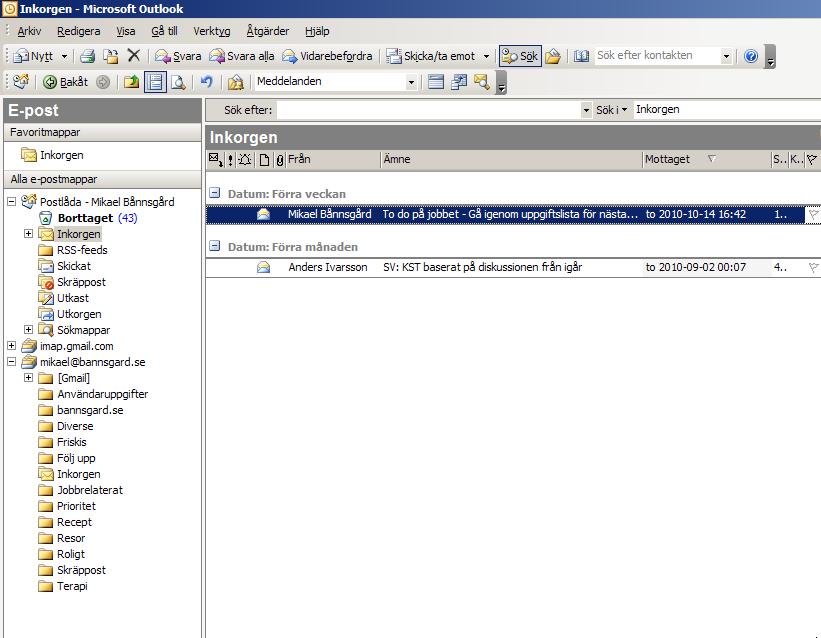Sort by reminder bell column header
Screen dimensions: 821x638
[x=245, y=160]
